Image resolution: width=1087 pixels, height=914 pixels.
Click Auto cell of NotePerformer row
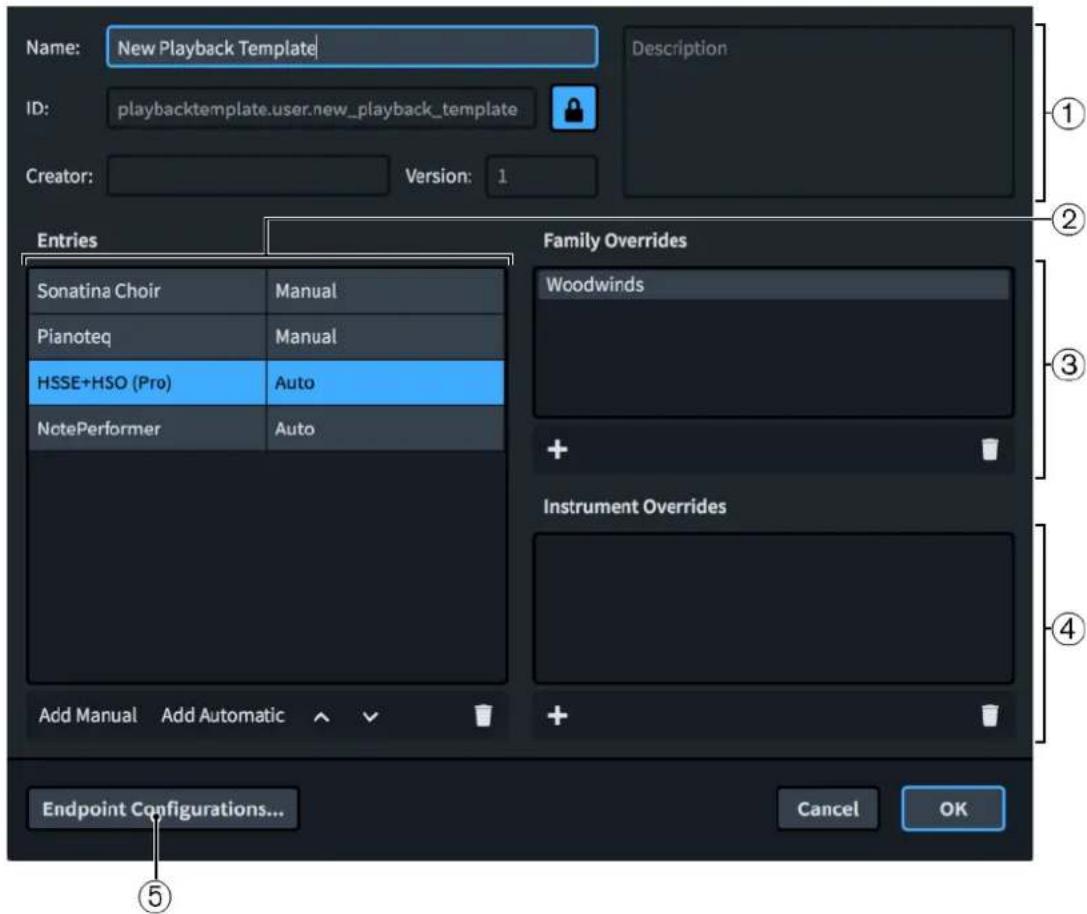point(385,429)
